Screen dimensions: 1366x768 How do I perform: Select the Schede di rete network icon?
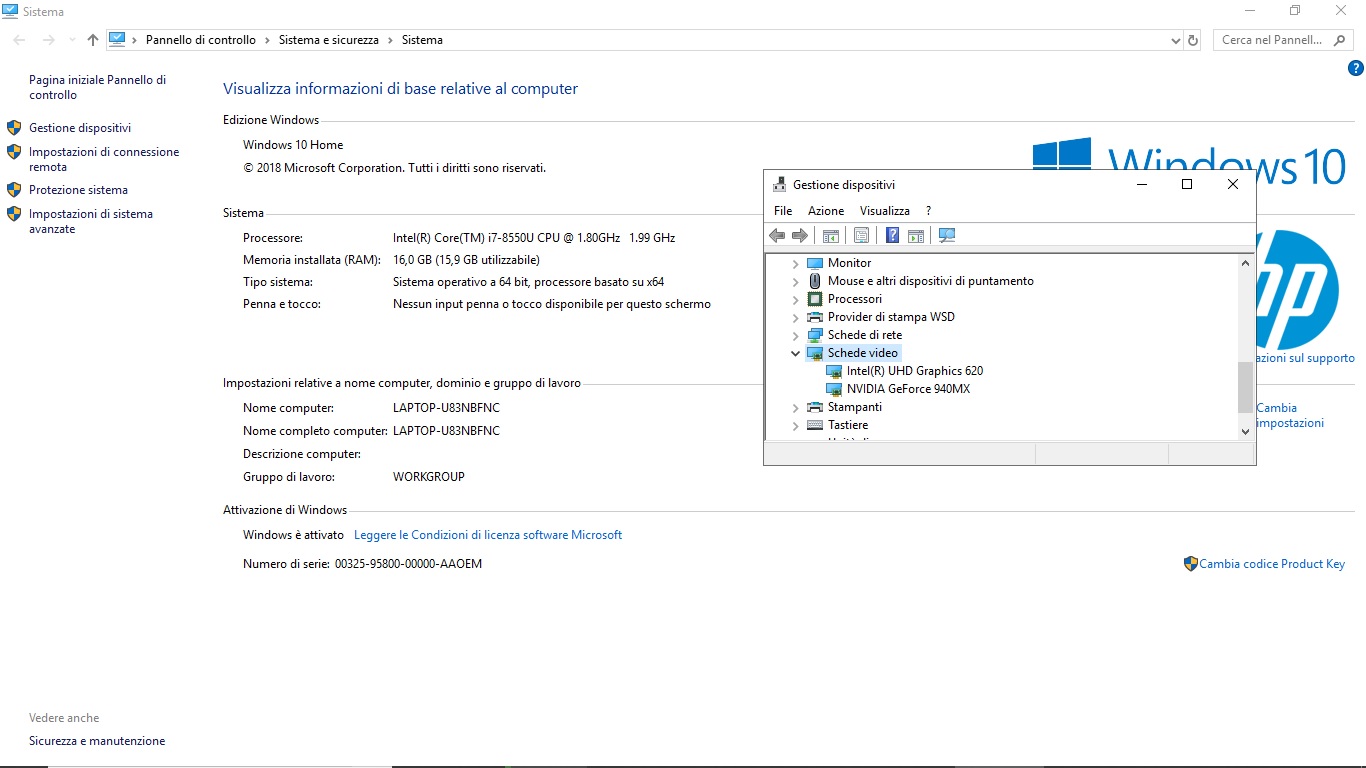(815, 335)
